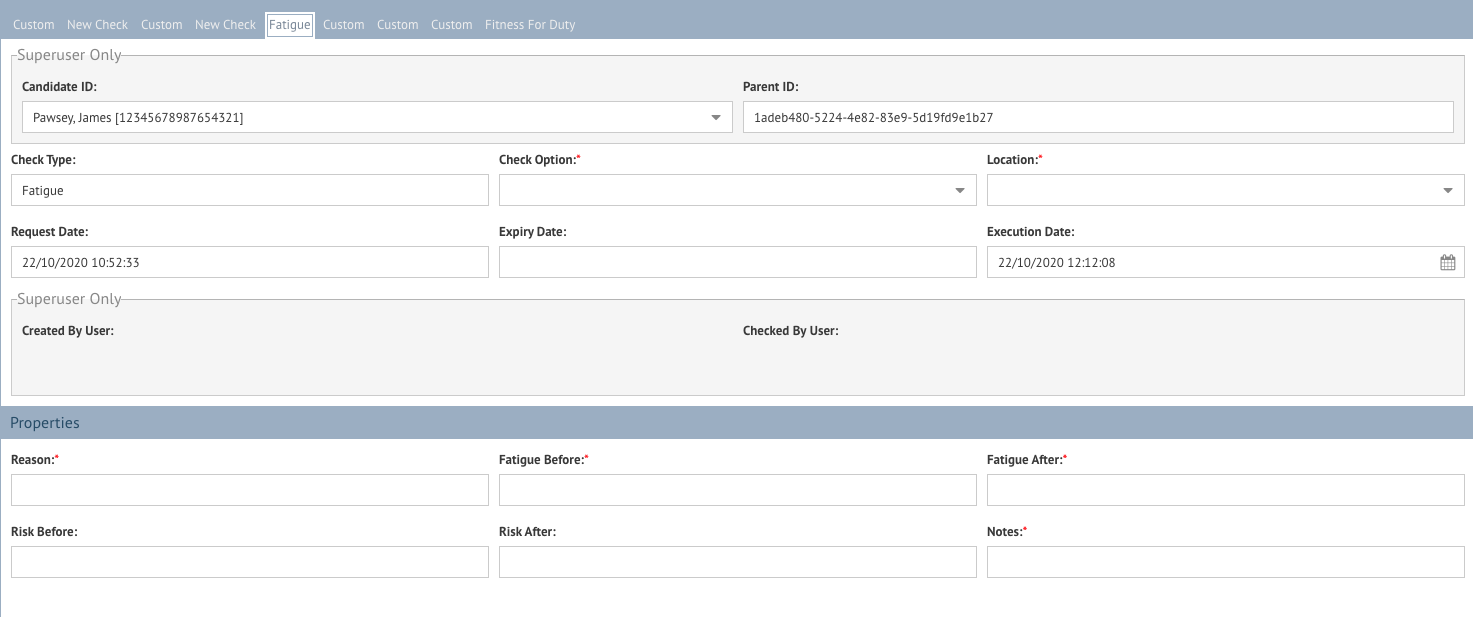Select the active Fatigue tab
The height and width of the screenshot is (617, 1473).
click(x=290, y=24)
